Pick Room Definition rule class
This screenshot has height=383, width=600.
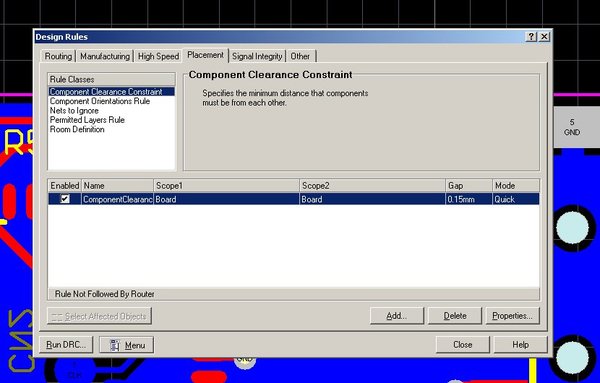77,129
